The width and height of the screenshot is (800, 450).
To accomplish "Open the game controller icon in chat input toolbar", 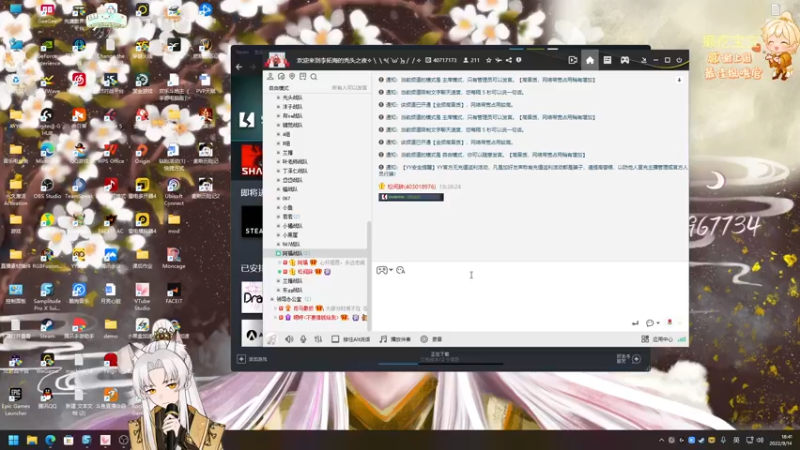I will click(382, 270).
